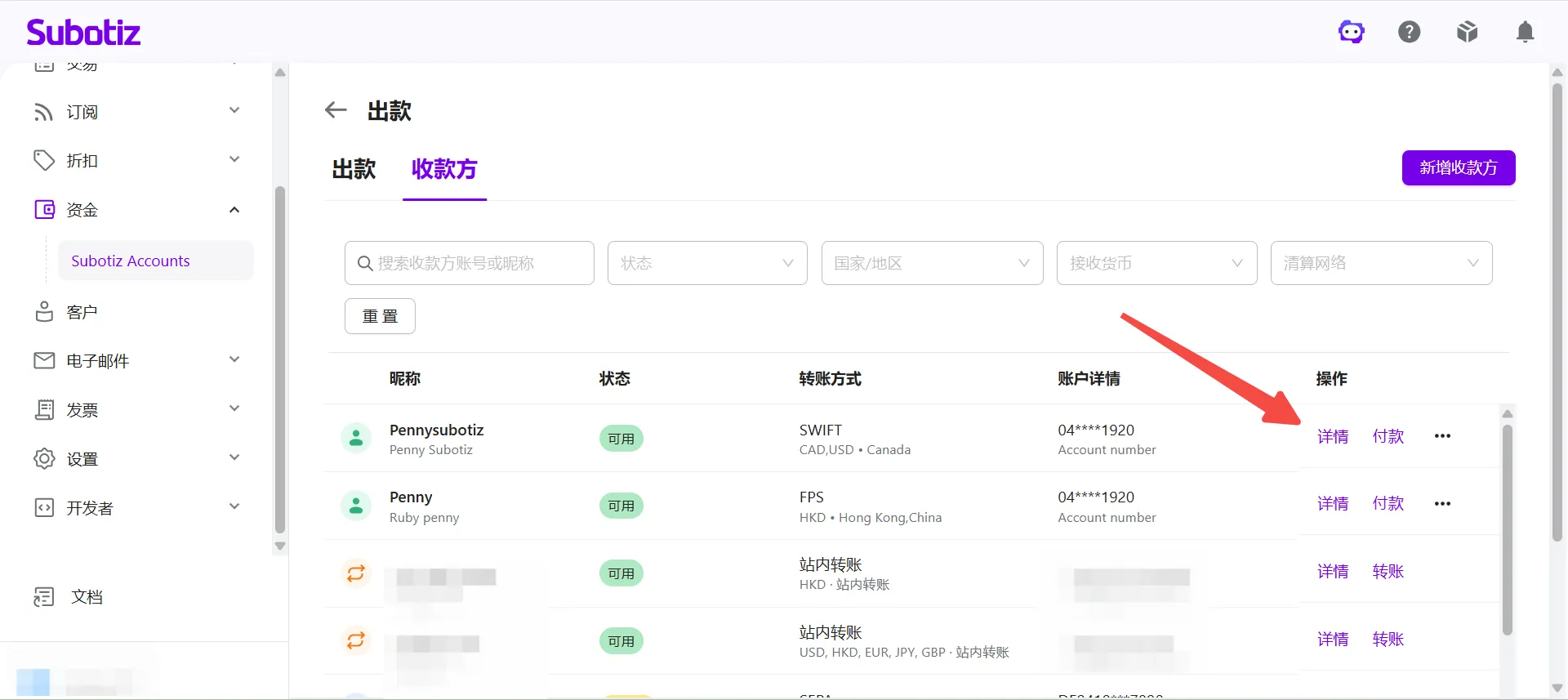Click the 文档 document icon
Viewport: 1568px width, 700px height.
(44, 597)
